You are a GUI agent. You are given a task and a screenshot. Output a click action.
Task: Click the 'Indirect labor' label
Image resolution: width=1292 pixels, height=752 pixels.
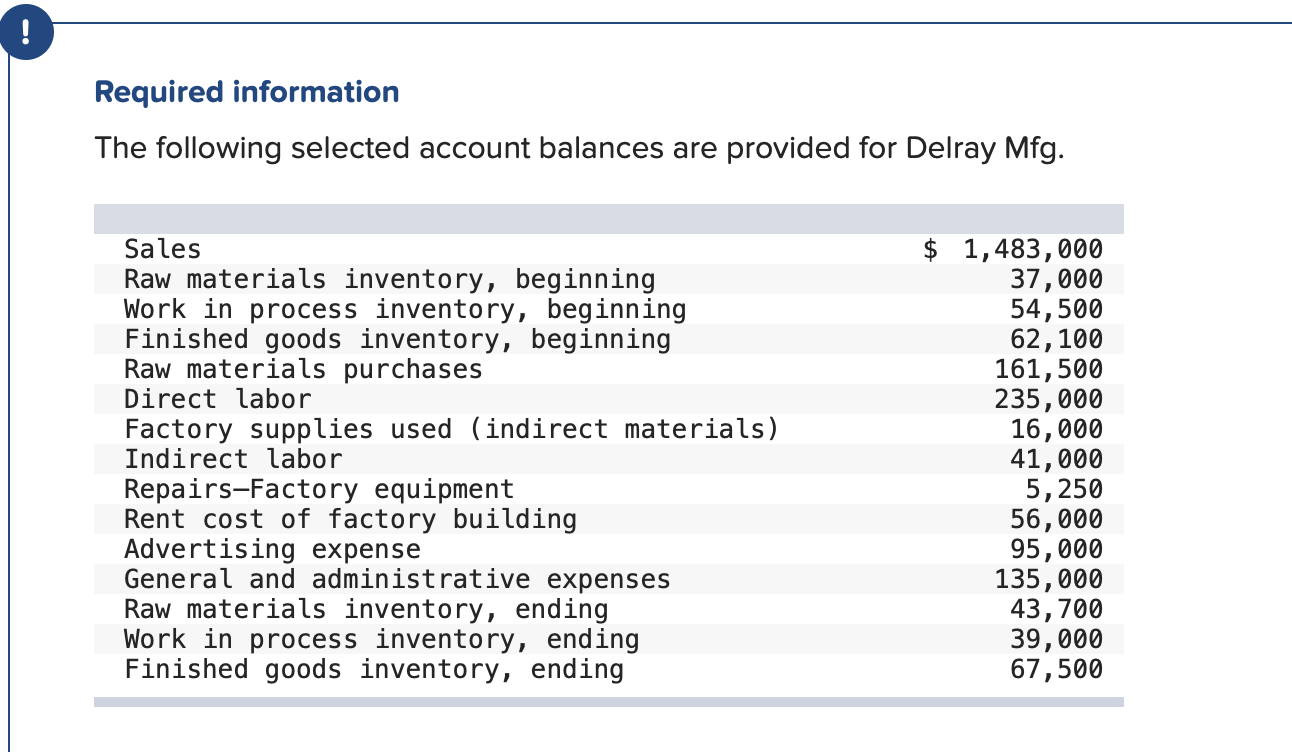point(233,459)
